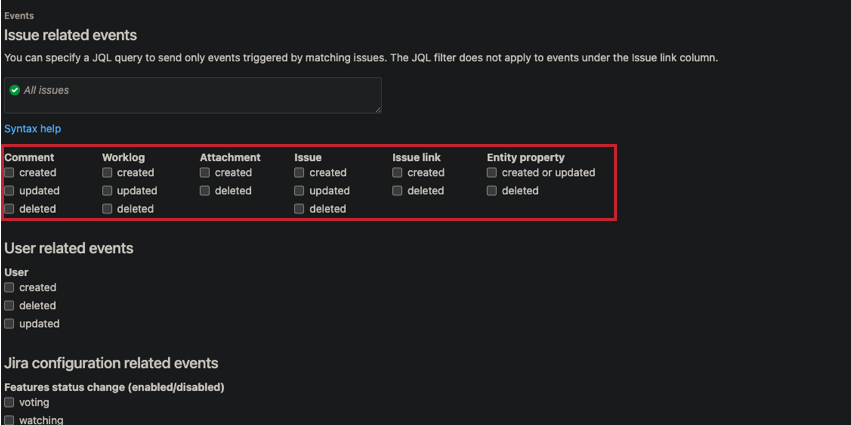Enable voting feature status checkbox
851x425 pixels.
click(10, 403)
